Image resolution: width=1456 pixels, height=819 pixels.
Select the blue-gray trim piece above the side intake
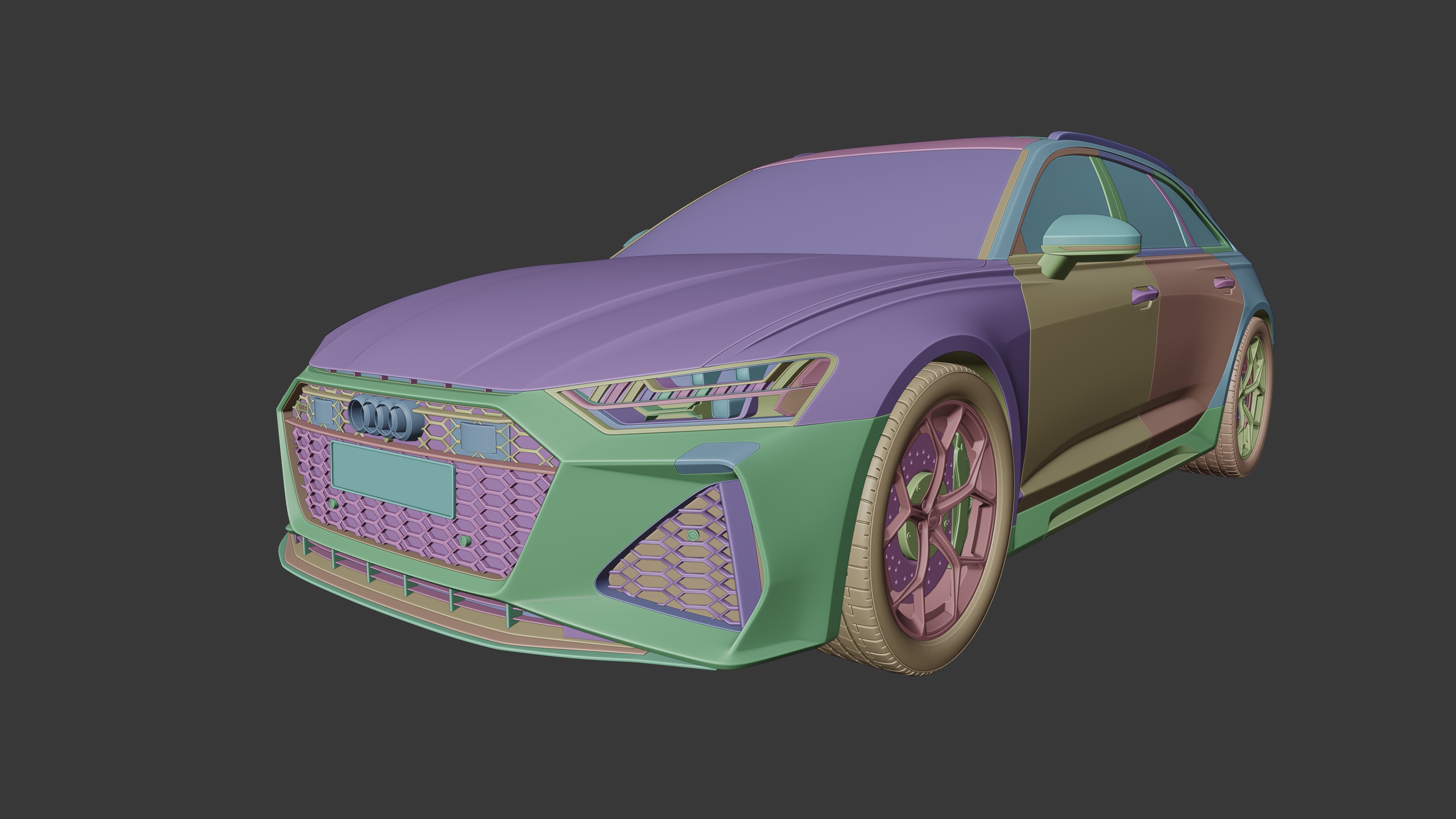pyautogui.click(x=717, y=457)
